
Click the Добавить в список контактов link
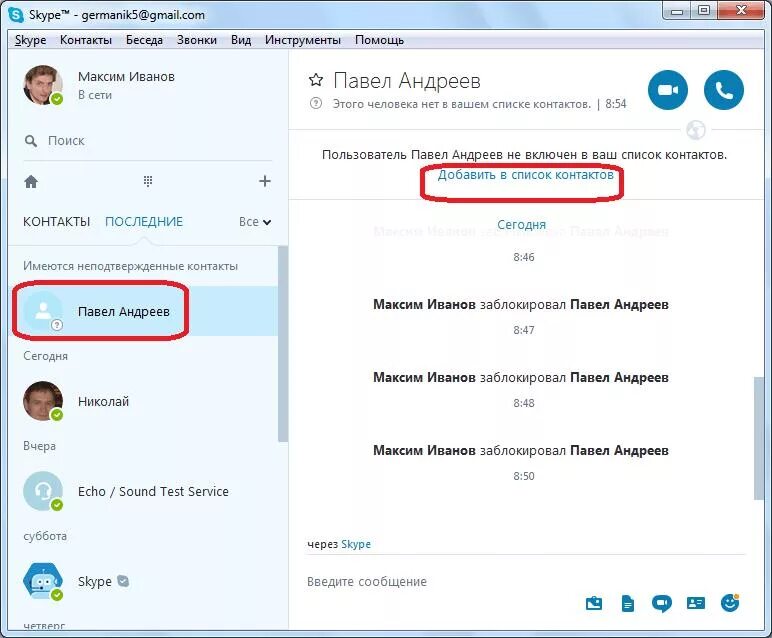point(525,175)
